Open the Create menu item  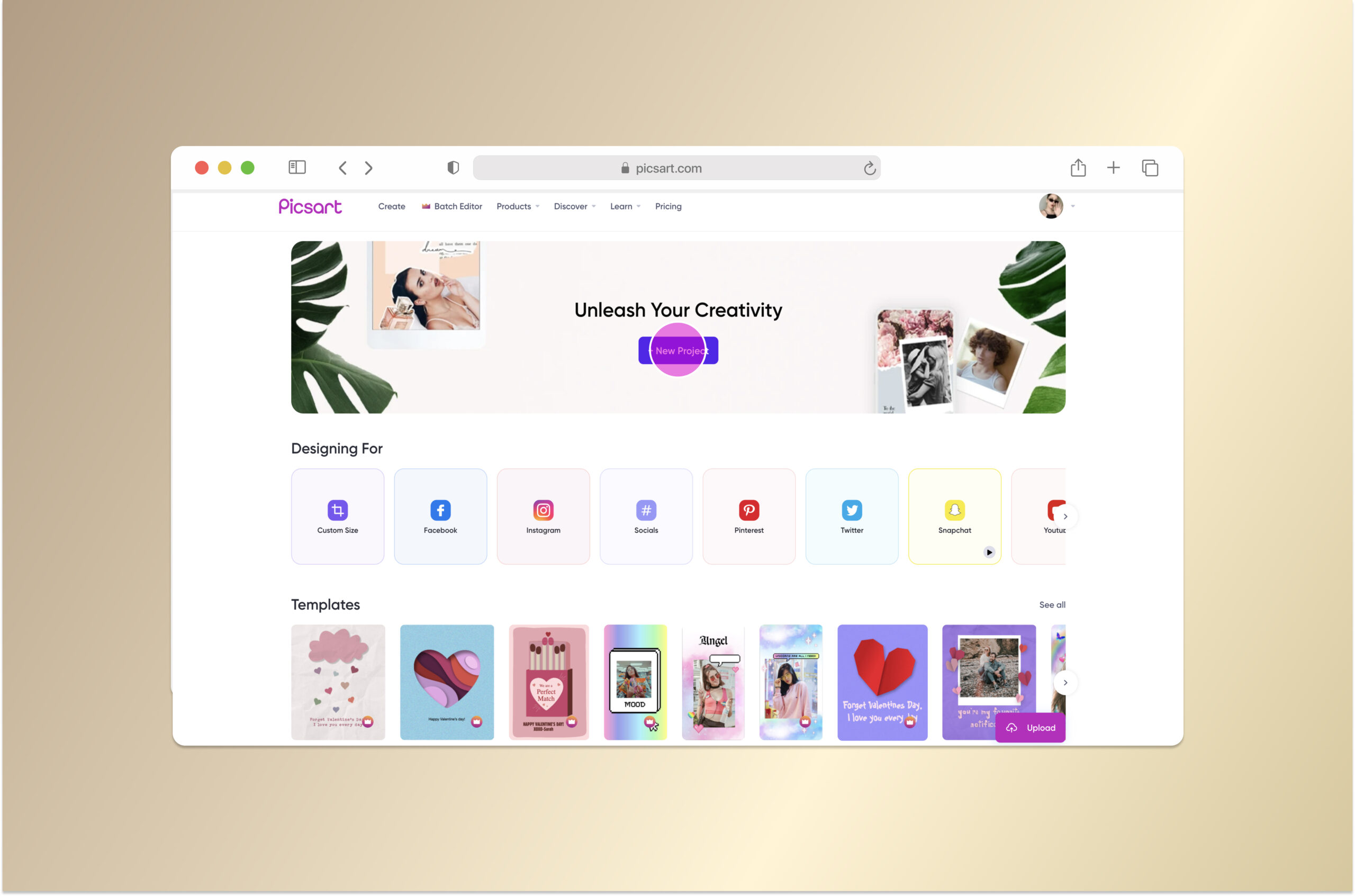(x=390, y=207)
